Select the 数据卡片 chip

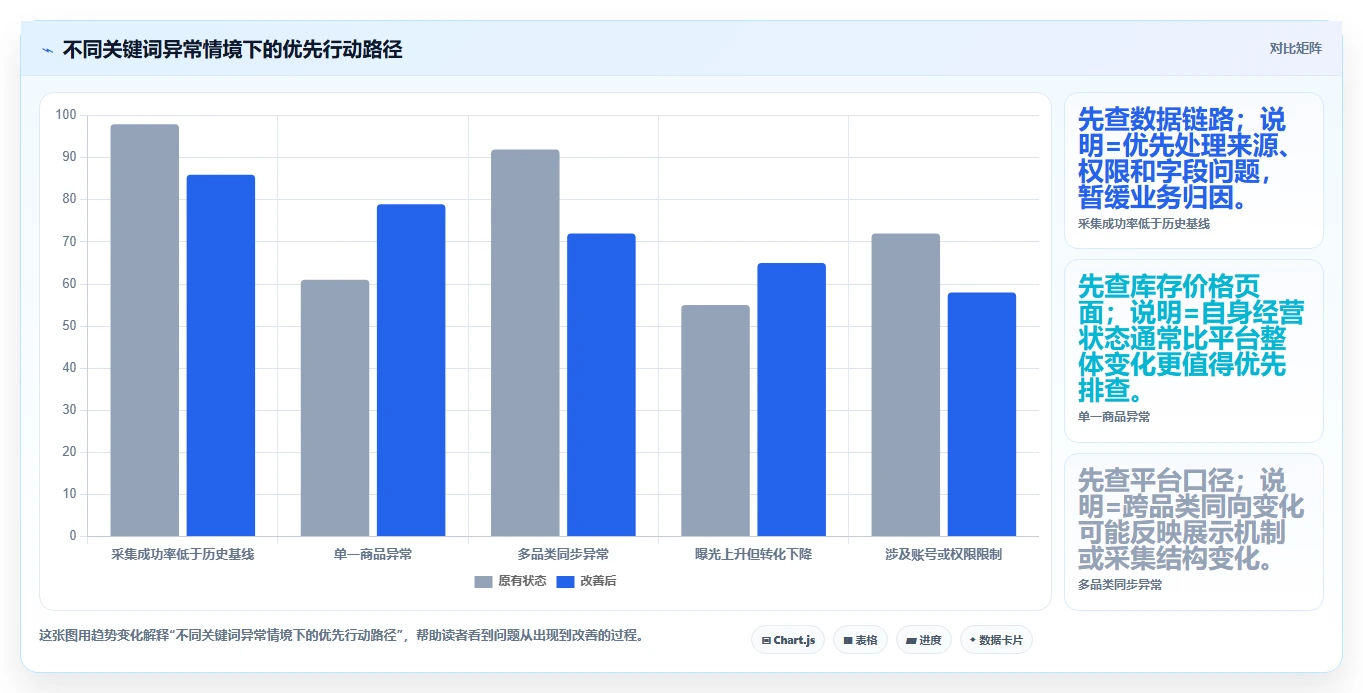[x=996, y=640]
